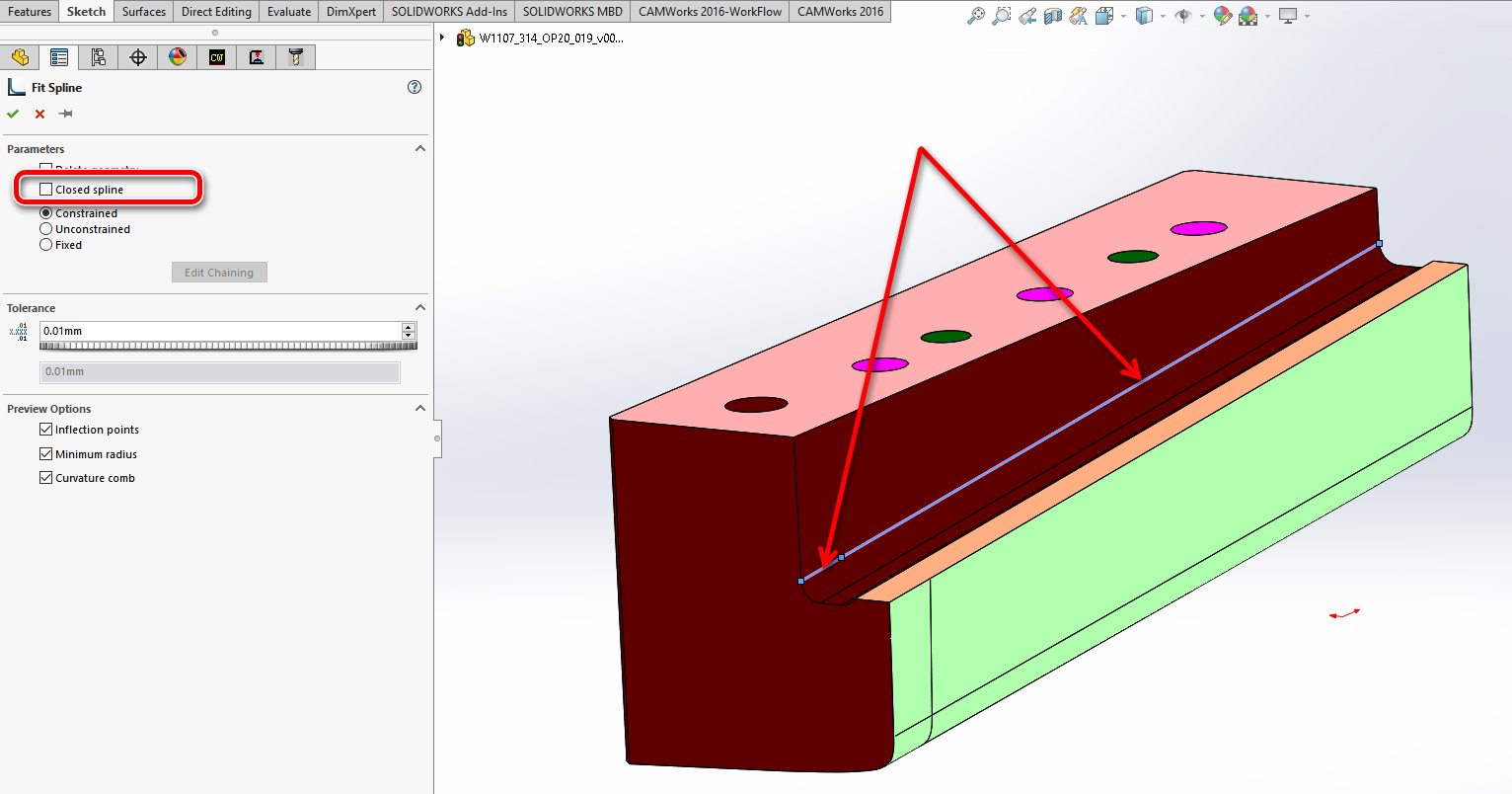Open the FeatureManager design tree tab
The height and width of the screenshot is (794, 1512).
coord(20,57)
